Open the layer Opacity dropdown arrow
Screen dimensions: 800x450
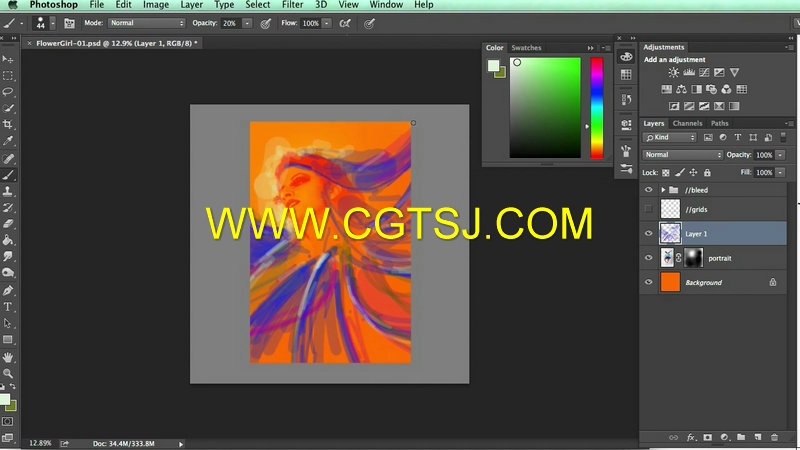[x=780, y=155]
